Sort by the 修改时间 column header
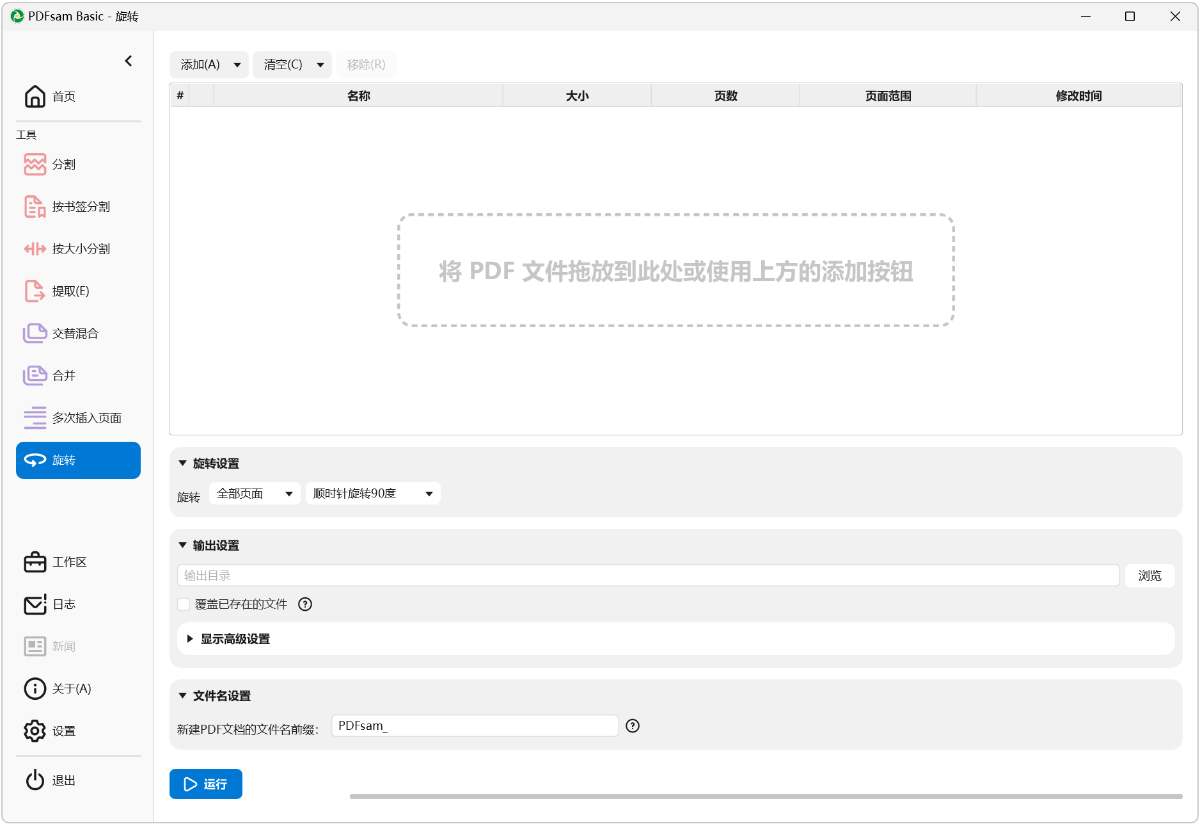Image resolution: width=1200 pixels, height=824 pixels. pos(1079,96)
